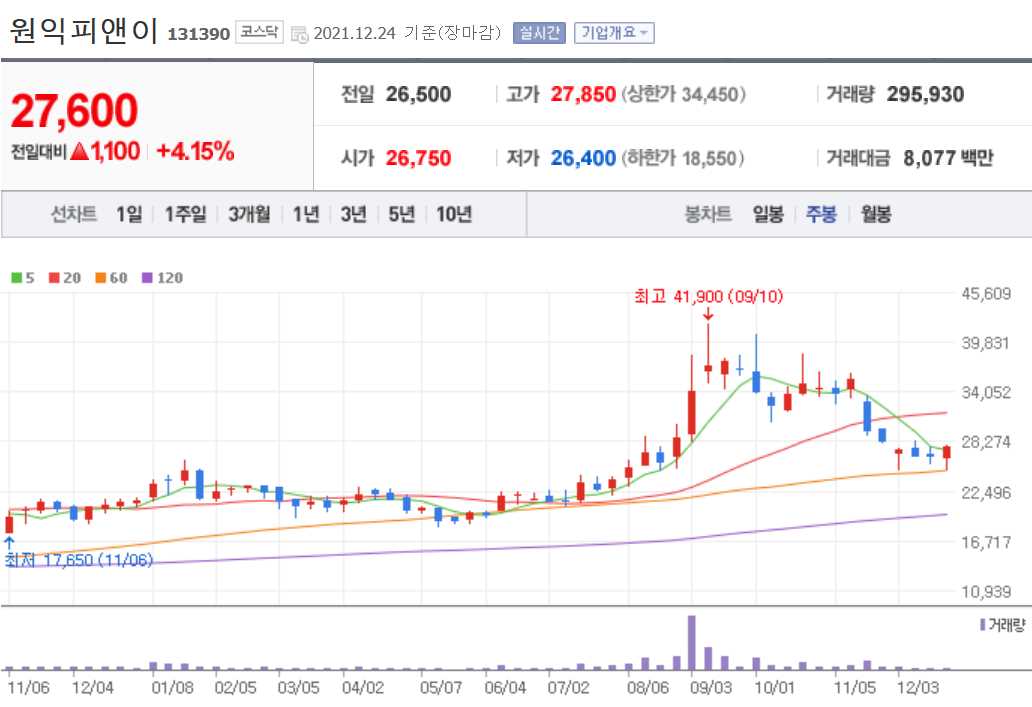Click the green '5' moving average legend marker
This screenshot has width=1032, height=707.
click(x=14, y=277)
